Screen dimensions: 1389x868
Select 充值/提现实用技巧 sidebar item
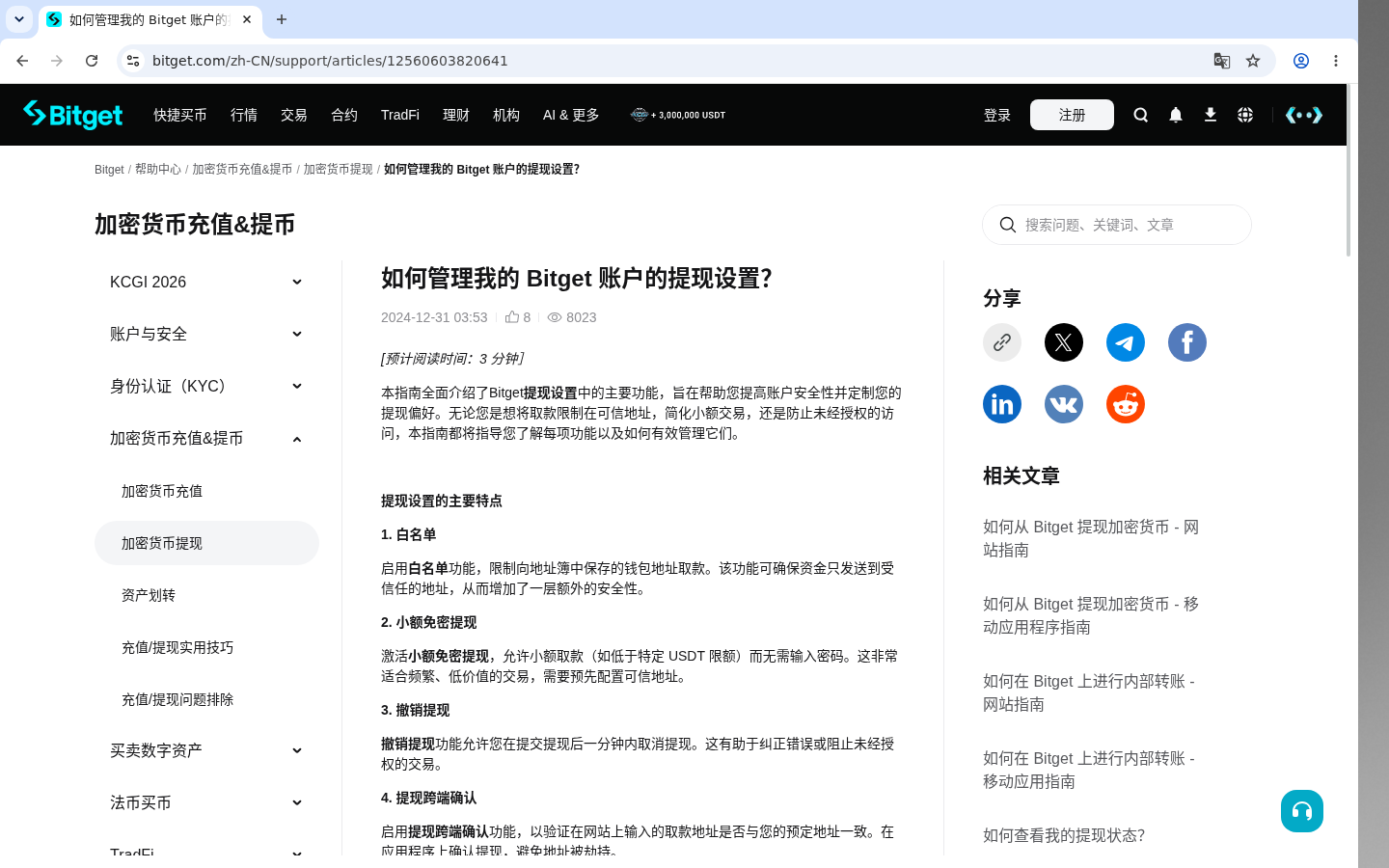pyautogui.click(x=206, y=647)
